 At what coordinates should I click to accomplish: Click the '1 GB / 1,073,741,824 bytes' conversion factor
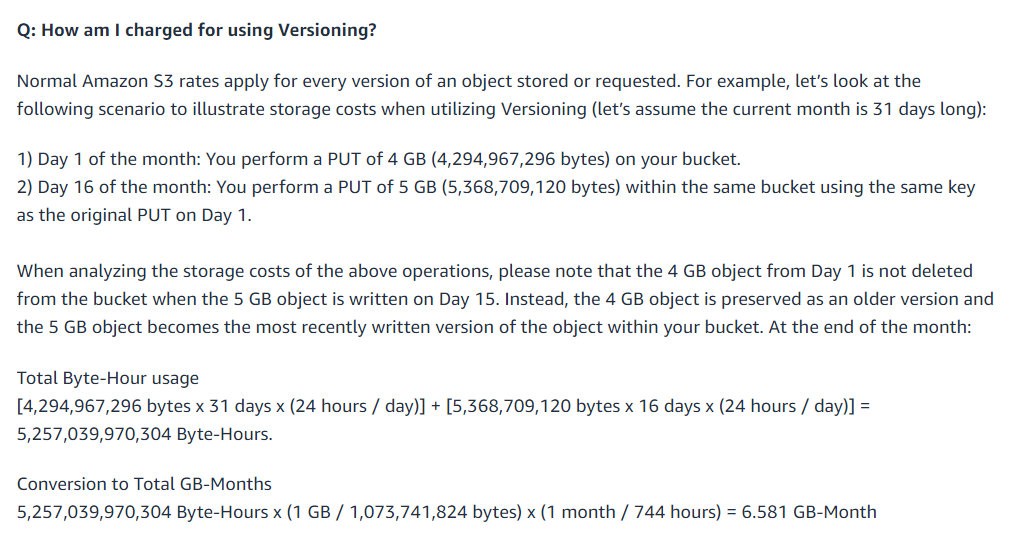[x=404, y=512]
